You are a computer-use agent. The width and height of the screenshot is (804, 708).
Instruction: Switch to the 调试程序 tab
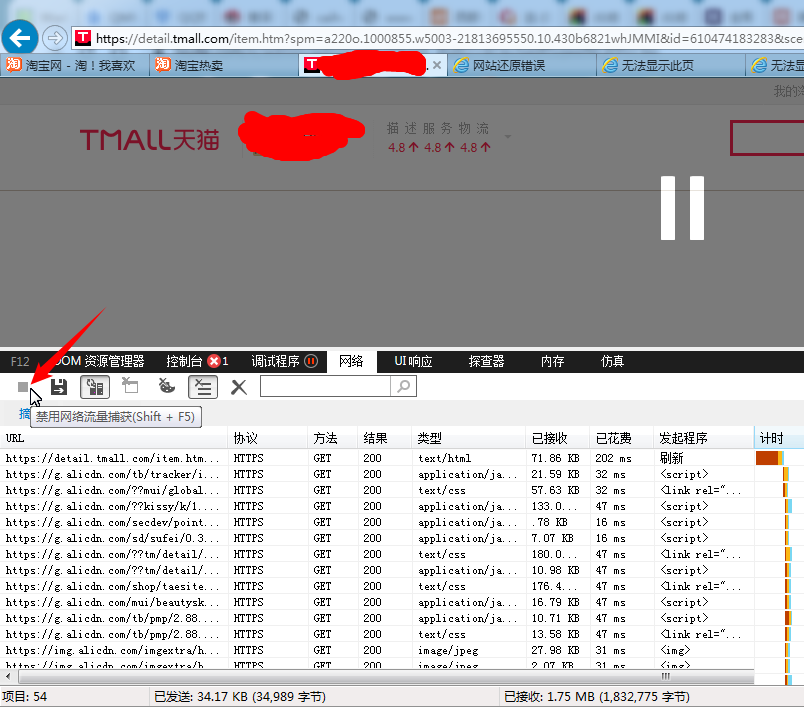pyautogui.click(x=284, y=361)
